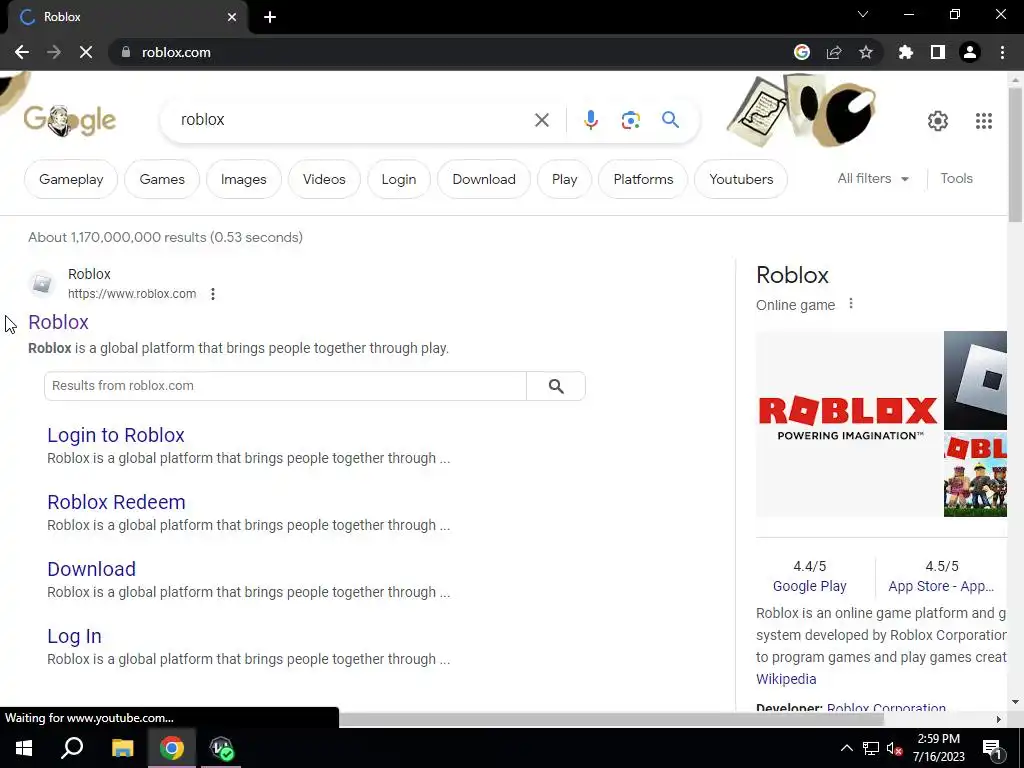Close the Roblox tab

click(x=232, y=17)
